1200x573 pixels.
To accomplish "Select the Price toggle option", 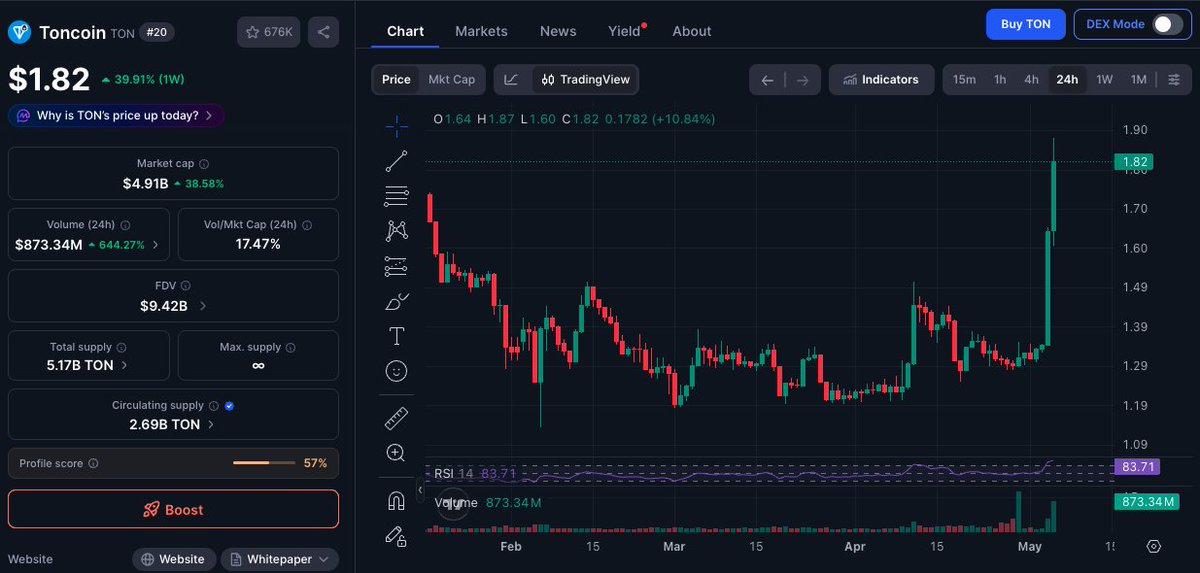I will click(396, 80).
